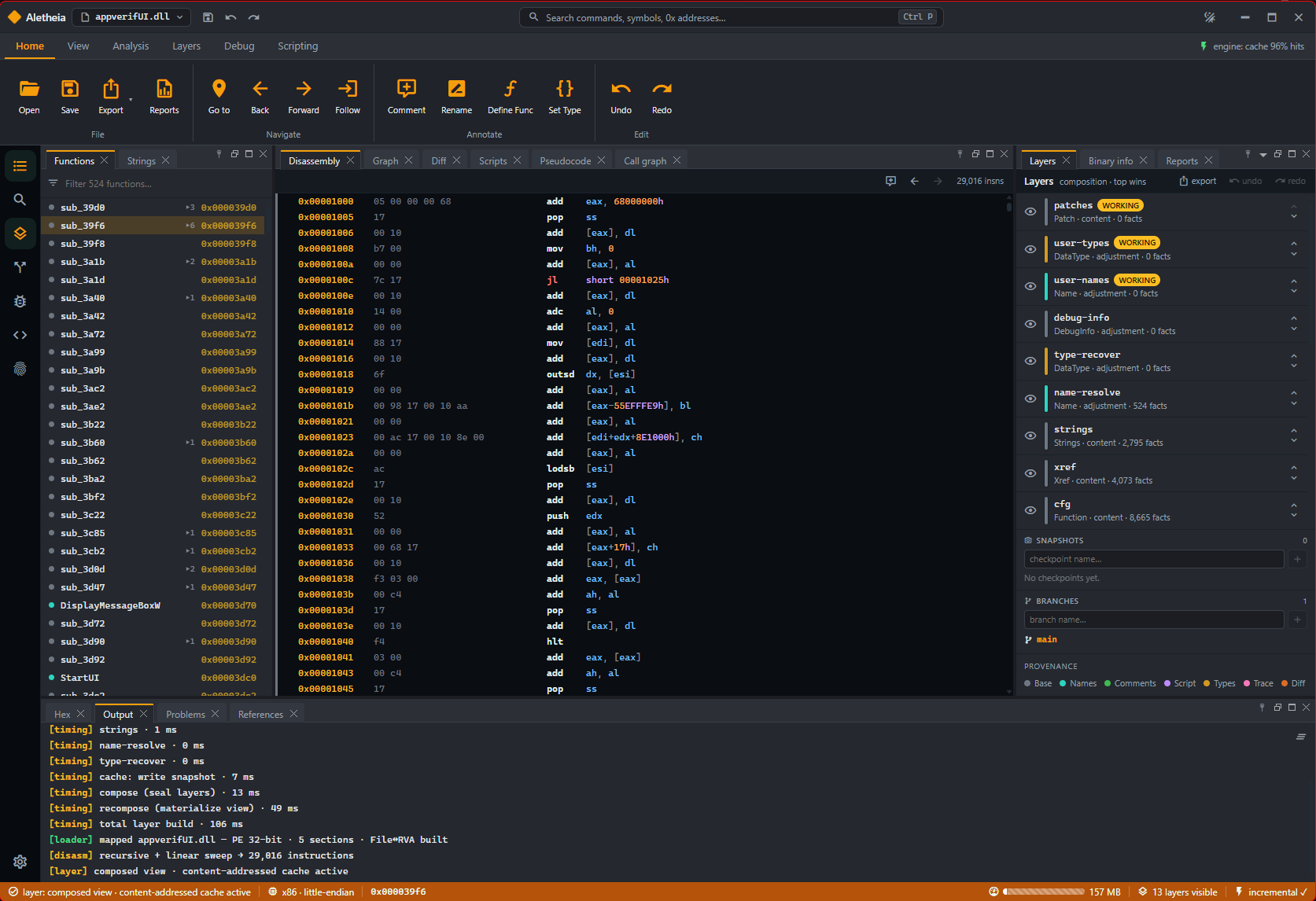
Task: Open the layers icon in left sidebar
Action: coord(20,234)
